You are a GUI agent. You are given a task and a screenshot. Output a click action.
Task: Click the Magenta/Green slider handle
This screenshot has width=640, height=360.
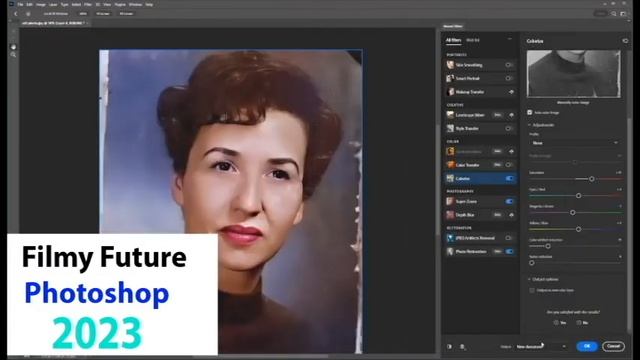coord(573,213)
